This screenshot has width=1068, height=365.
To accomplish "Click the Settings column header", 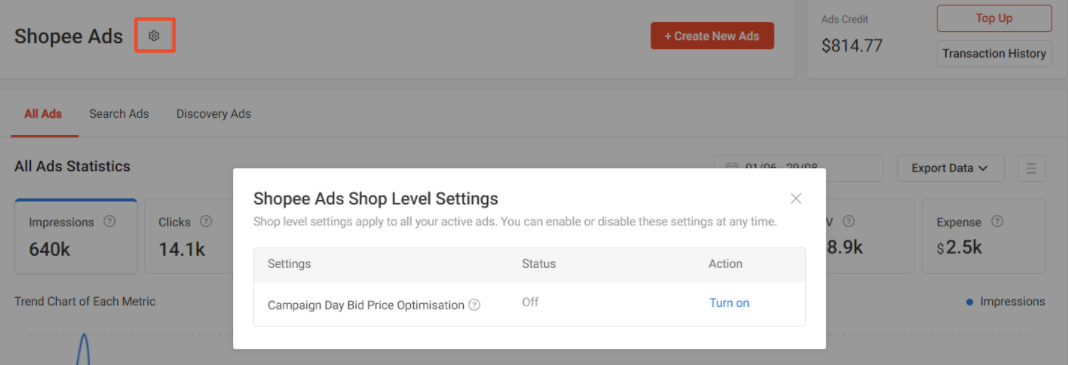I will (289, 264).
